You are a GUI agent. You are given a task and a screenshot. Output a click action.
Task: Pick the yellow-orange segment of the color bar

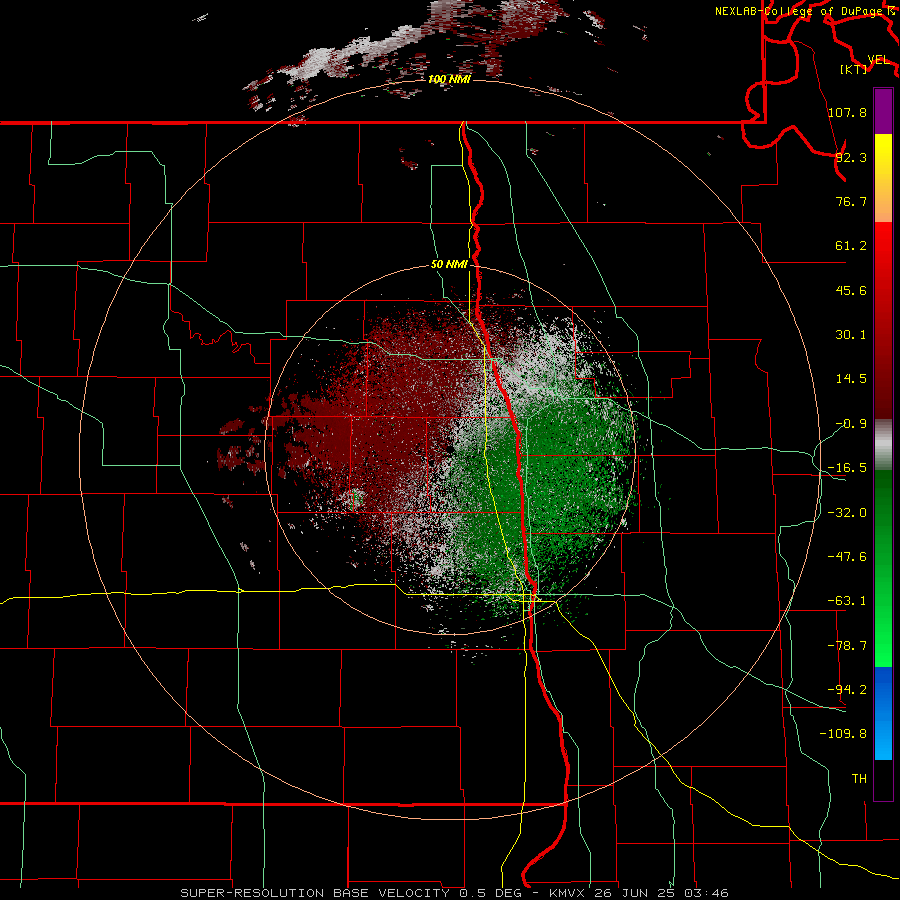click(883, 178)
